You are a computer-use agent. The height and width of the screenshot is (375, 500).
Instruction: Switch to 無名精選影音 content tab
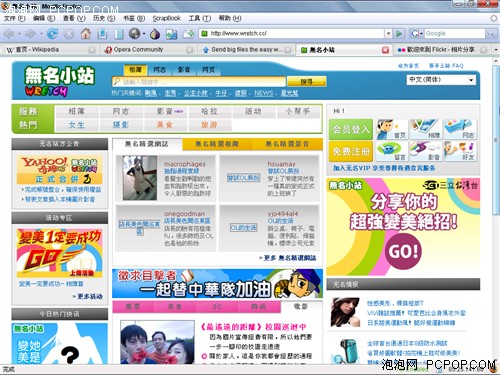tap(287, 144)
